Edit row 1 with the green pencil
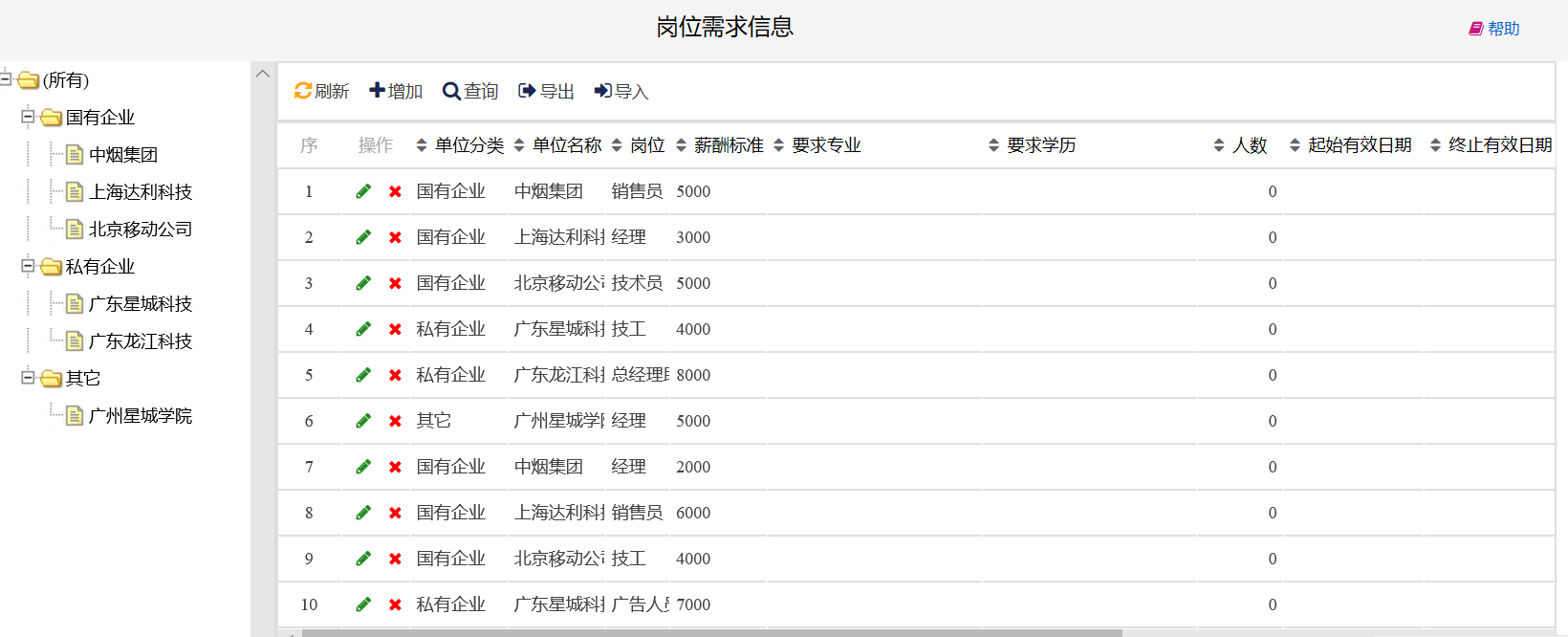The width and height of the screenshot is (1568, 637). click(x=363, y=191)
